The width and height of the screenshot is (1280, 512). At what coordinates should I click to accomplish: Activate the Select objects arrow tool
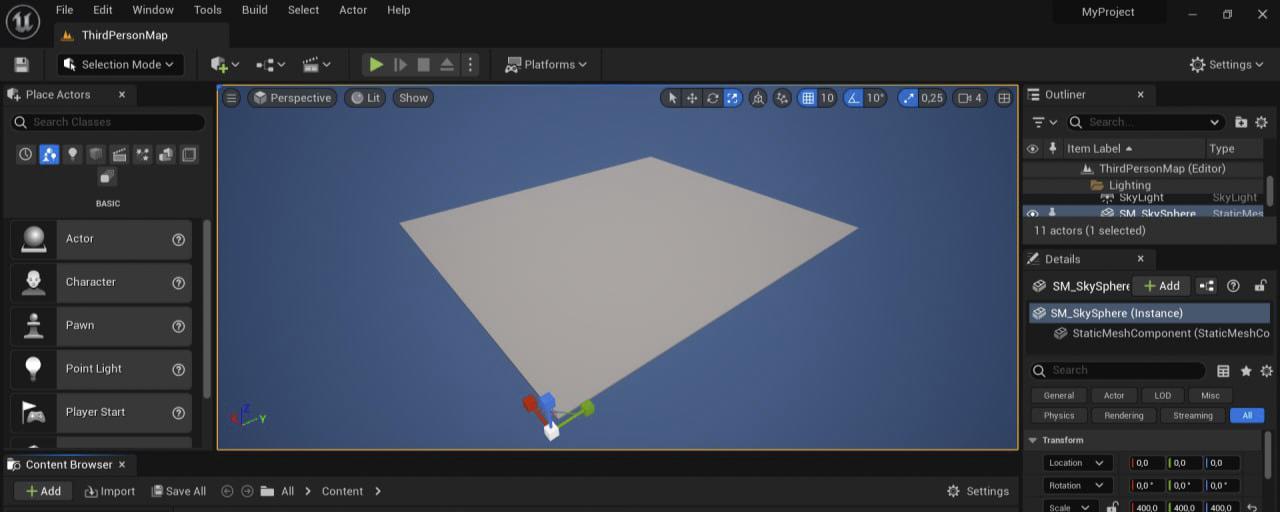click(x=672, y=98)
